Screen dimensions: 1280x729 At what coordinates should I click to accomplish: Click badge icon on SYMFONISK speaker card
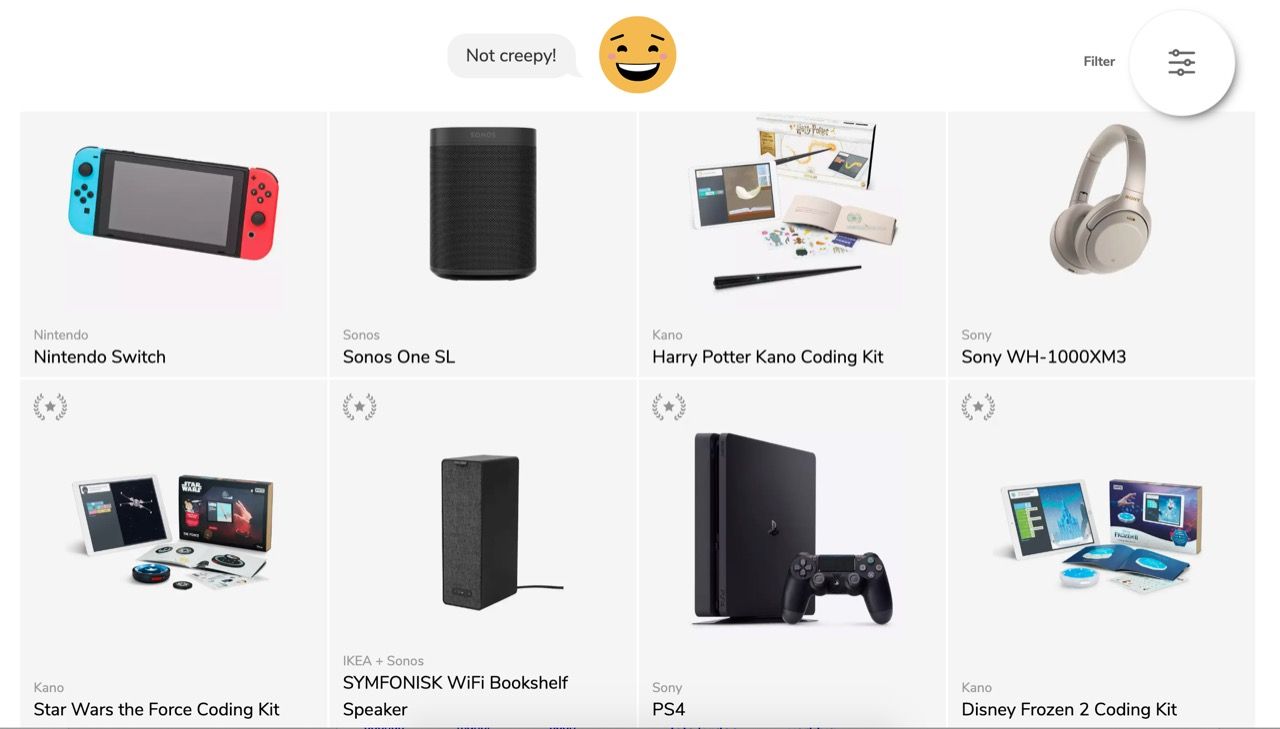[x=360, y=406]
